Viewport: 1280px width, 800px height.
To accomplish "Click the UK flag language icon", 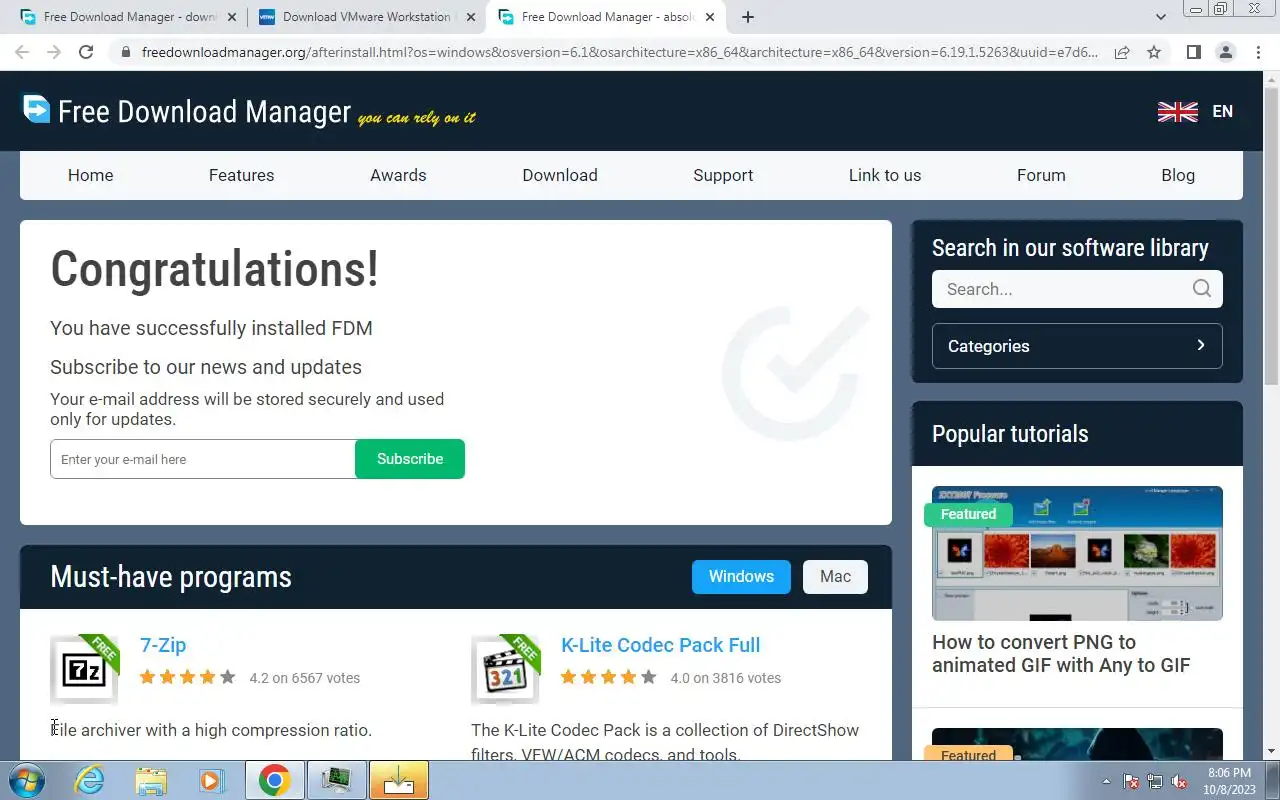I will (1177, 112).
